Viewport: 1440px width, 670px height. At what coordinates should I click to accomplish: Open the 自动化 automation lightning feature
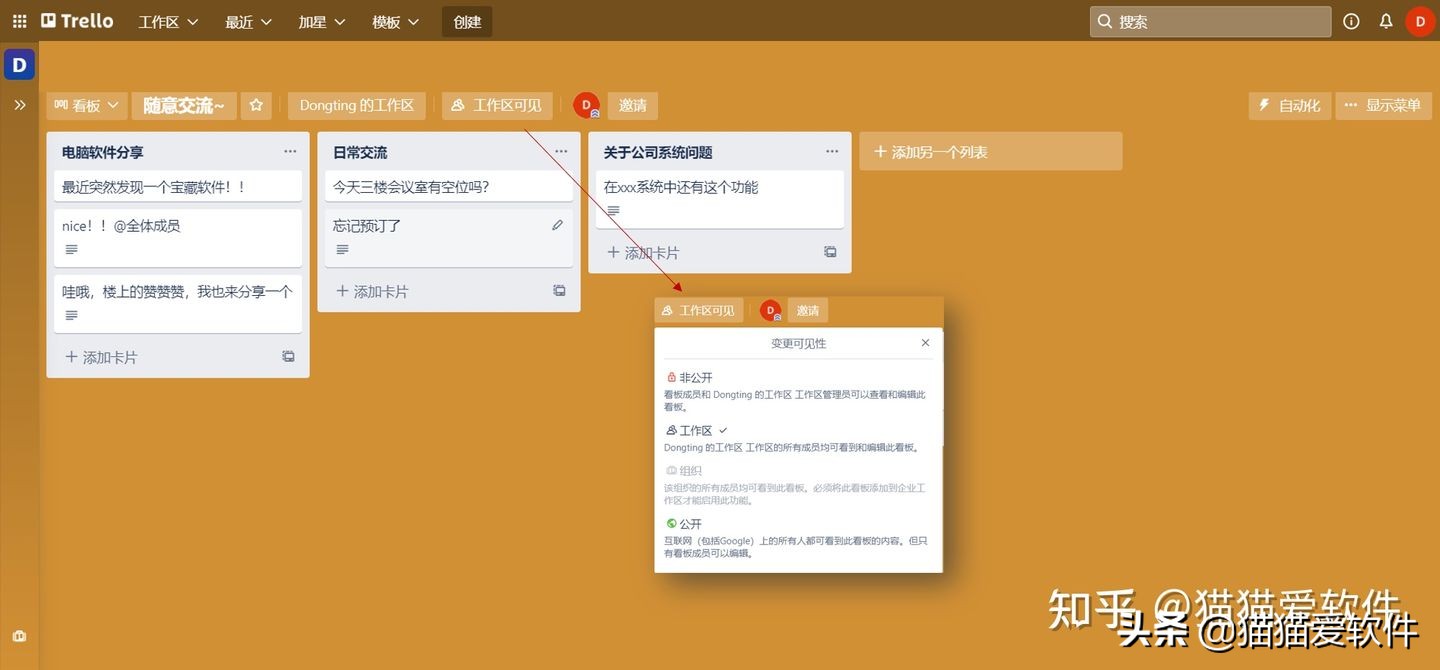[1289, 105]
